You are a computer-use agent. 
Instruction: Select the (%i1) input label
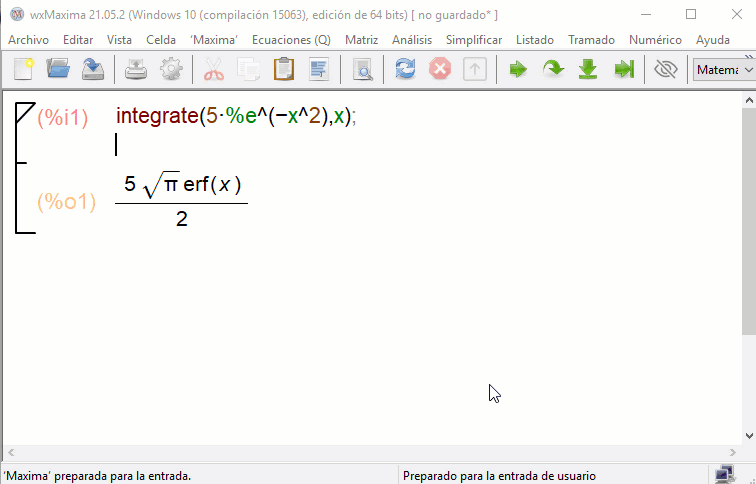point(63,117)
